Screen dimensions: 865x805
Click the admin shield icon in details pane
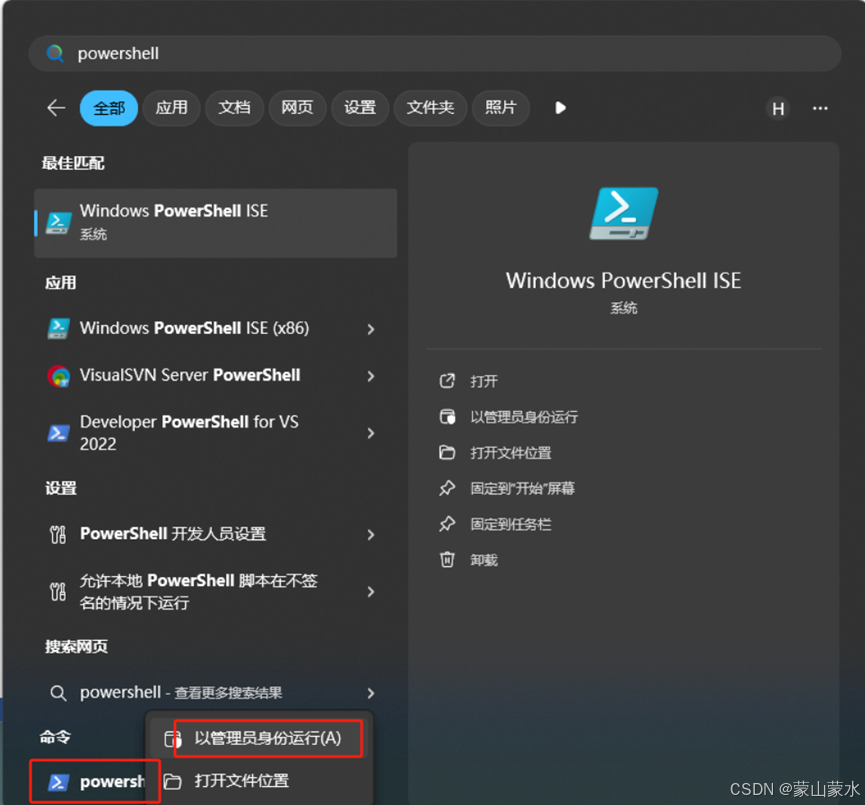(447, 417)
